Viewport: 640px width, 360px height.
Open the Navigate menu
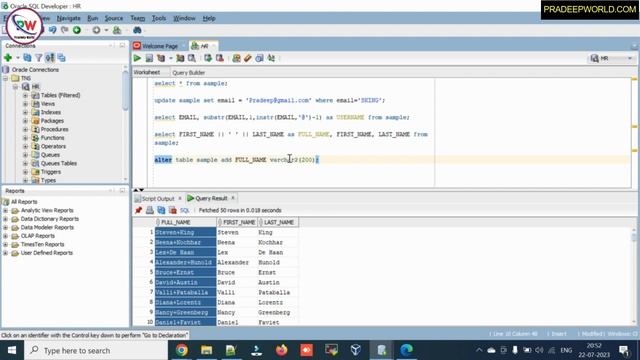(x=68, y=18)
